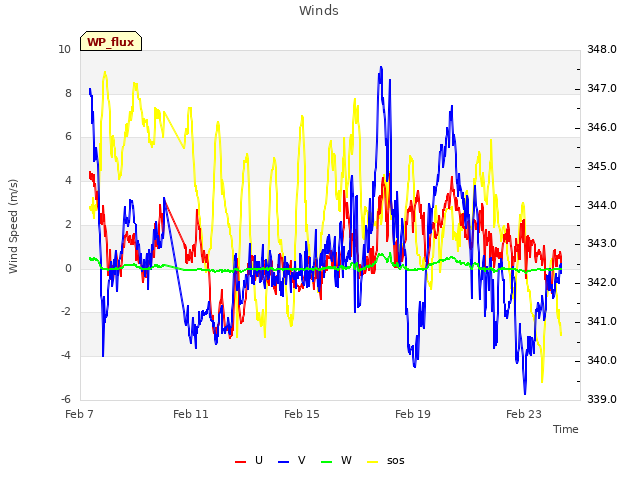Click the 342.0 right axis label
The image size is (640, 480).
[x=602, y=282]
